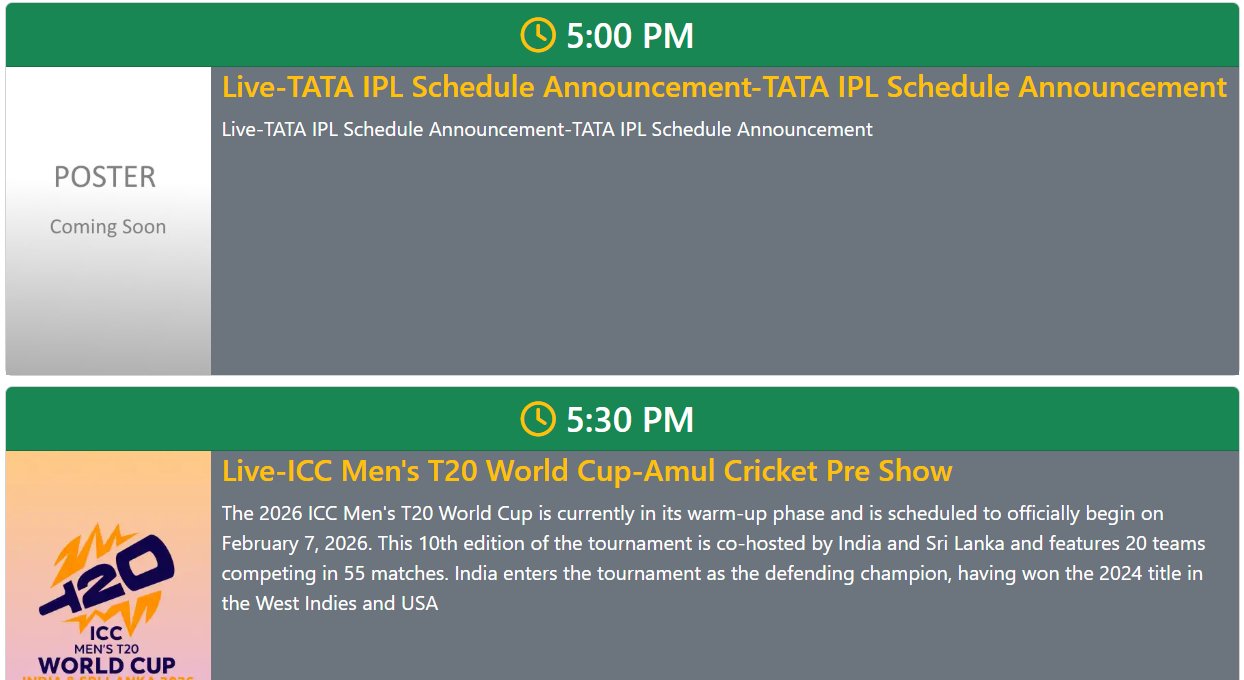1244x680 pixels.
Task: Click the WORLD CUP text on the poster
Action: [x=107, y=665]
